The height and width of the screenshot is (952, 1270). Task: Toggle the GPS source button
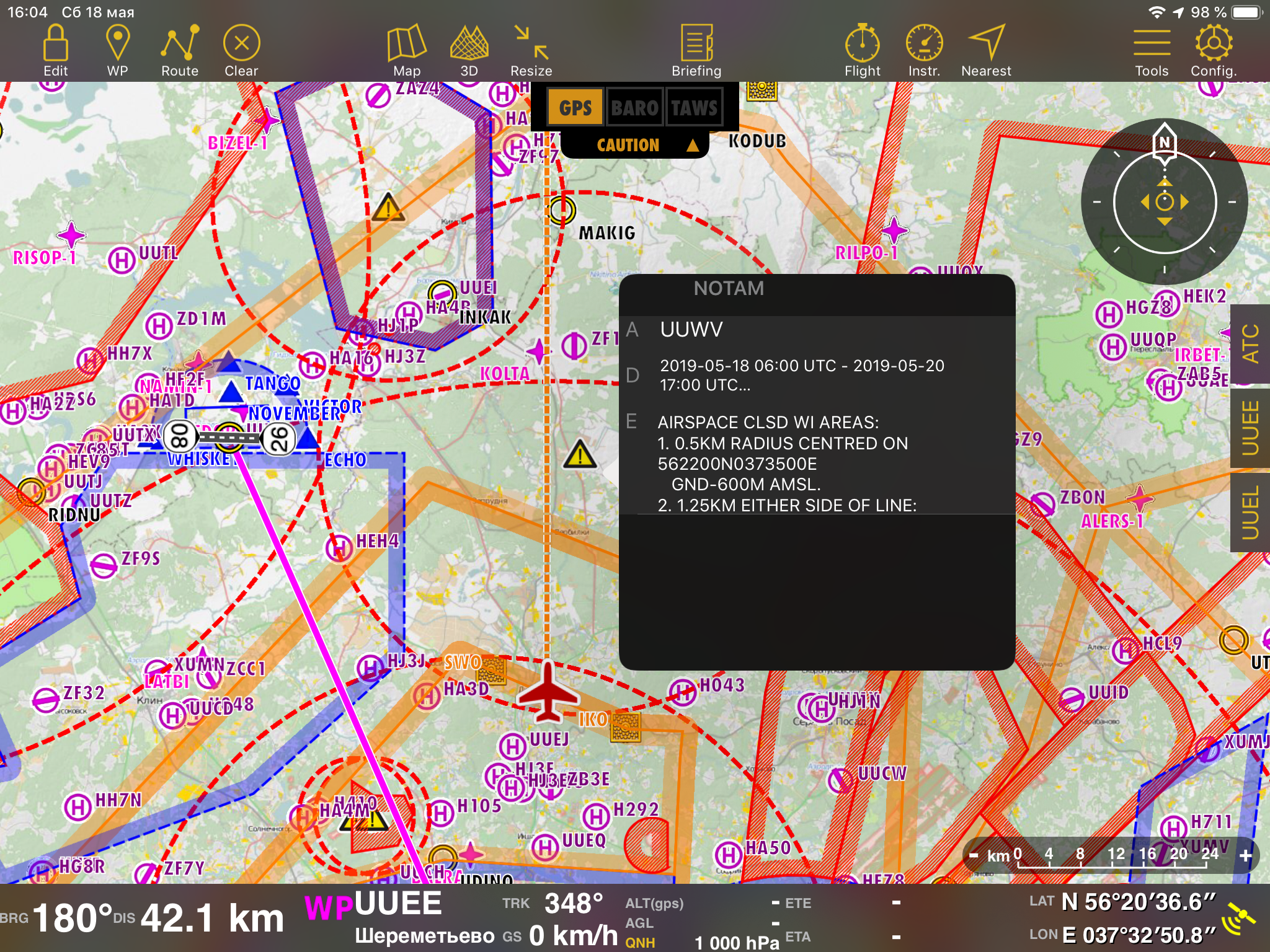point(575,108)
